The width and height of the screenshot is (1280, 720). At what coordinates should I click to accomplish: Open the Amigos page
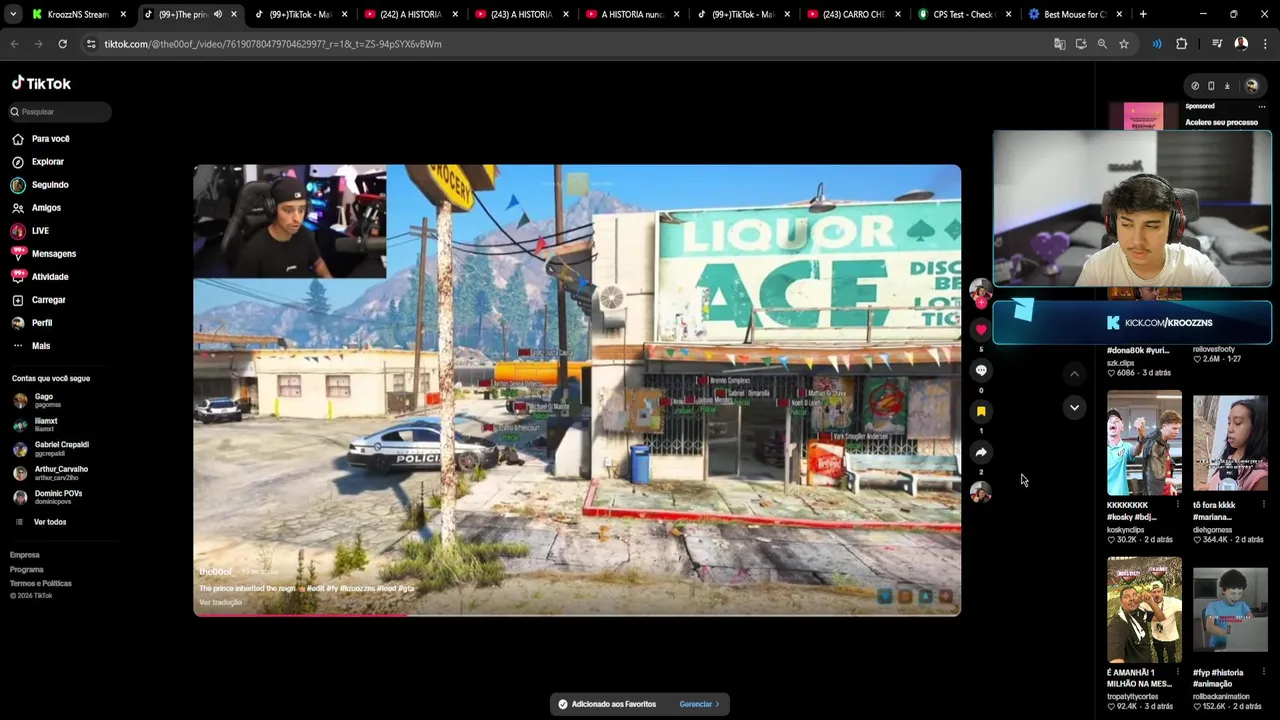36,208
